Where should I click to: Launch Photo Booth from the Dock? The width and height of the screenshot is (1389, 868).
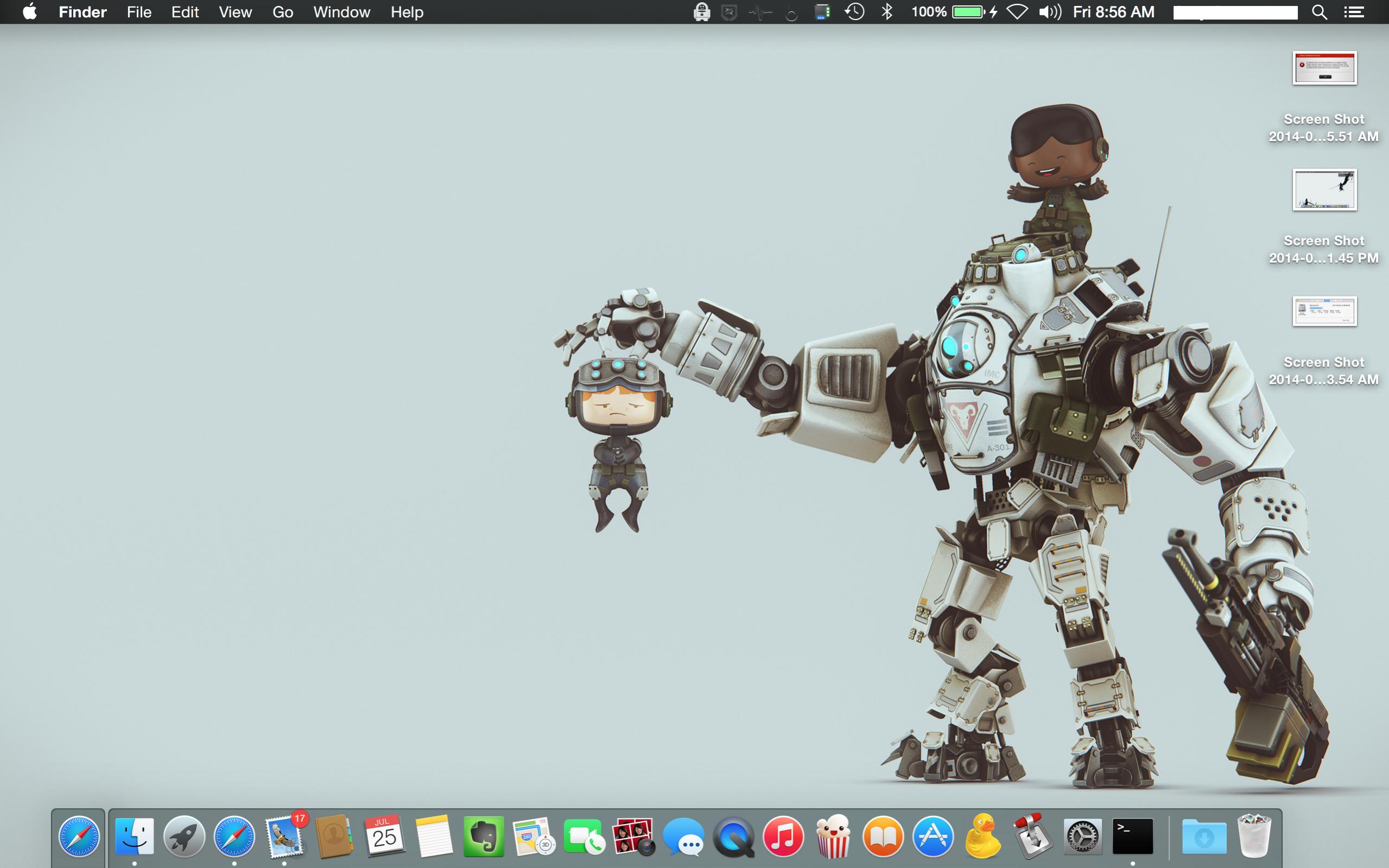click(633, 836)
